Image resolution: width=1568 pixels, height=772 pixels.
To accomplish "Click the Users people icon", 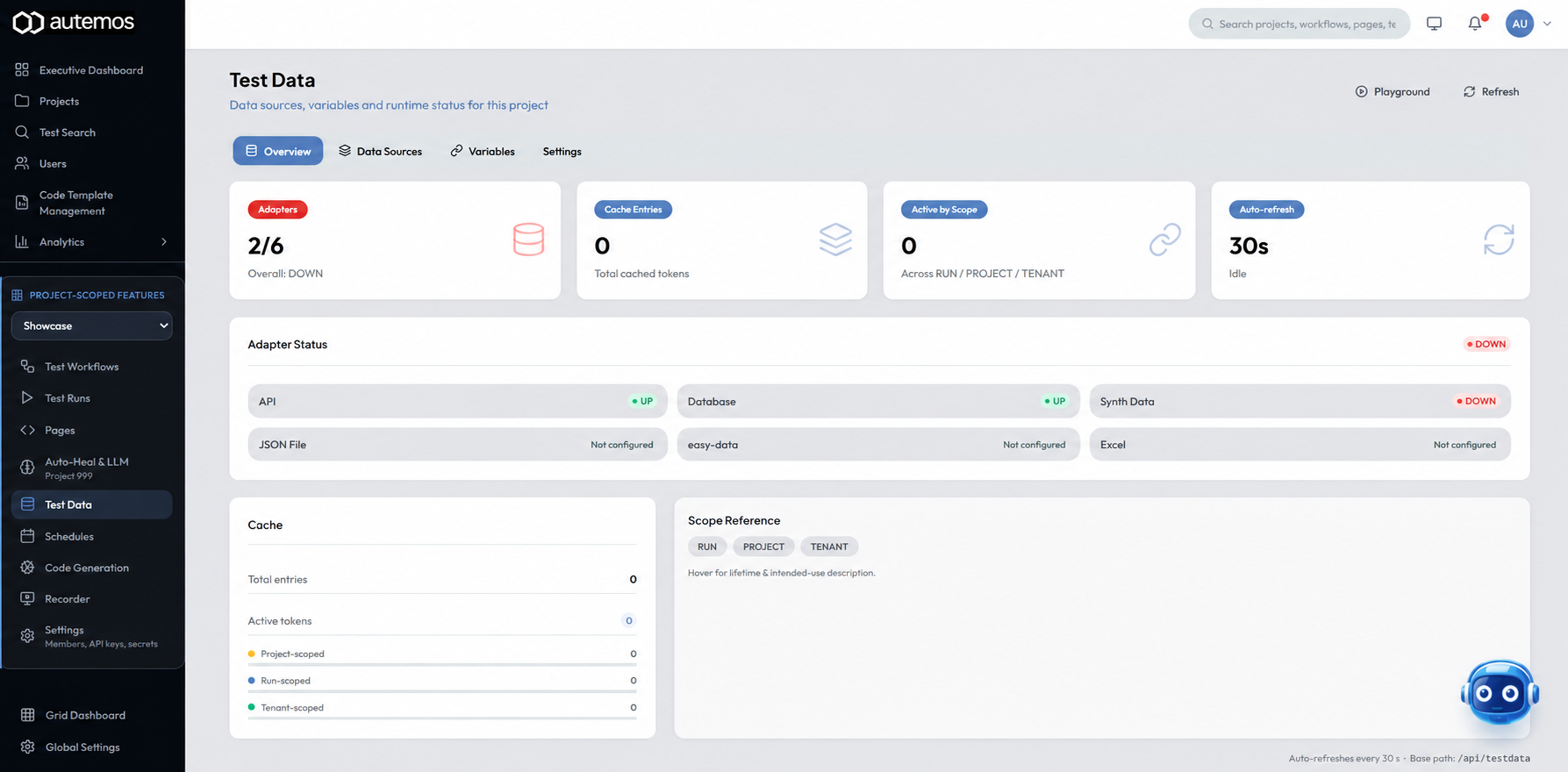I will 22,163.
